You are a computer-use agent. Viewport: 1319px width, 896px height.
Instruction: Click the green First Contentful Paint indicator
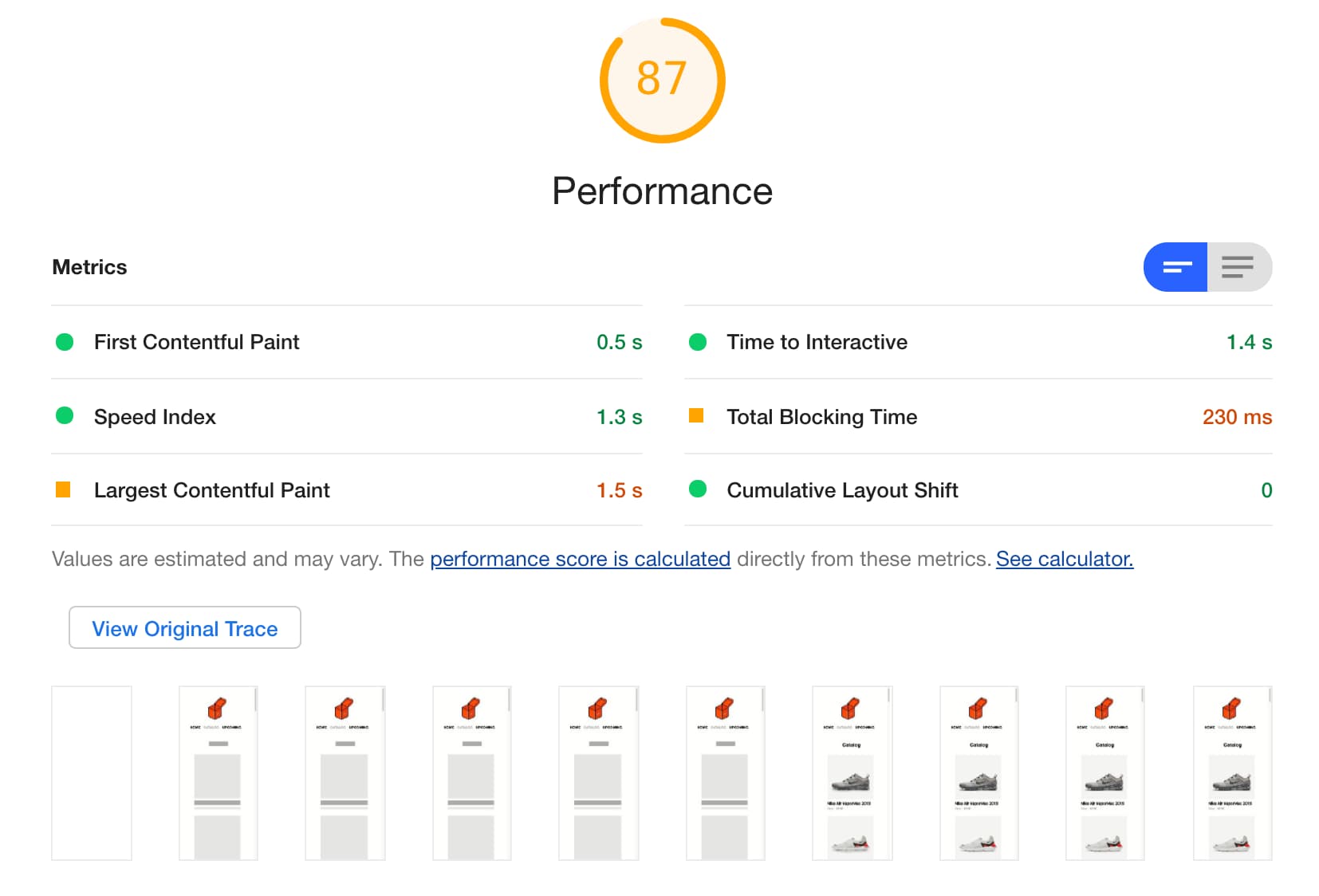[x=65, y=342]
